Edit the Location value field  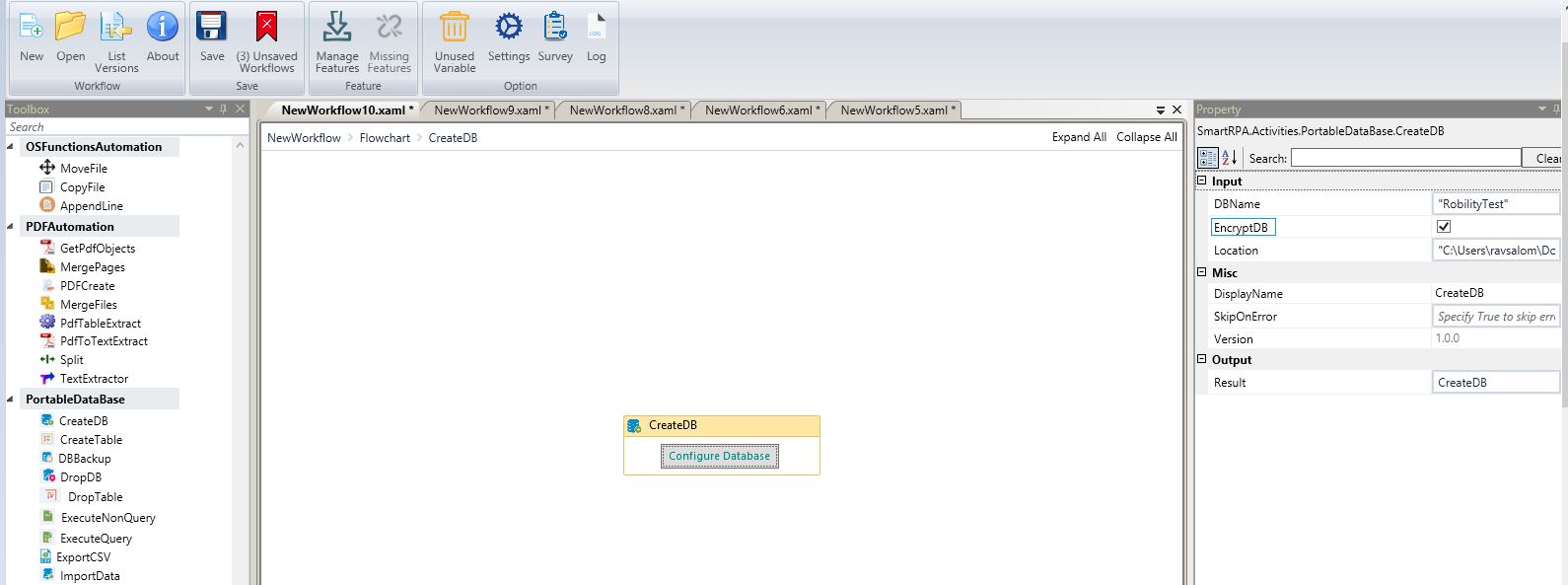[1495, 250]
